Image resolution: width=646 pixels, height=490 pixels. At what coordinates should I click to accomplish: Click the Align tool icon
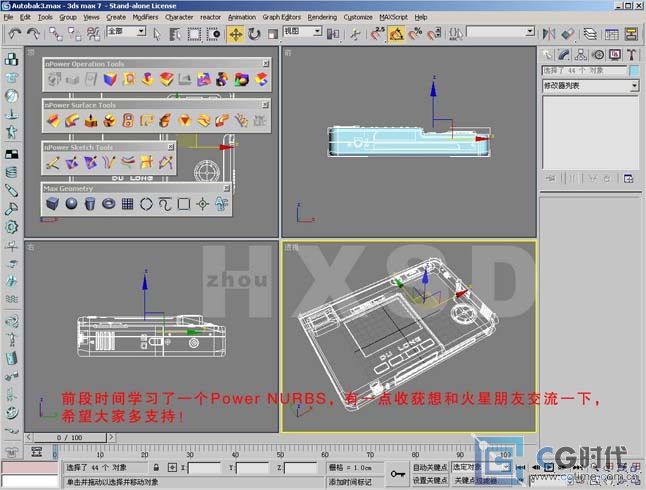[x=568, y=34]
